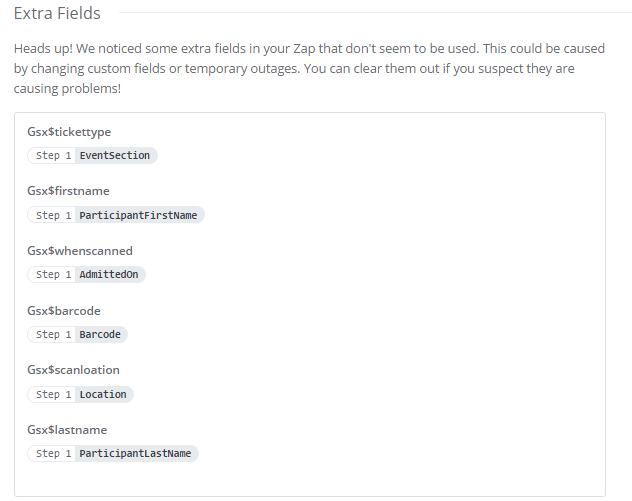632x501 pixels.
Task: Select the Barcode field tag
Action: tap(101, 335)
